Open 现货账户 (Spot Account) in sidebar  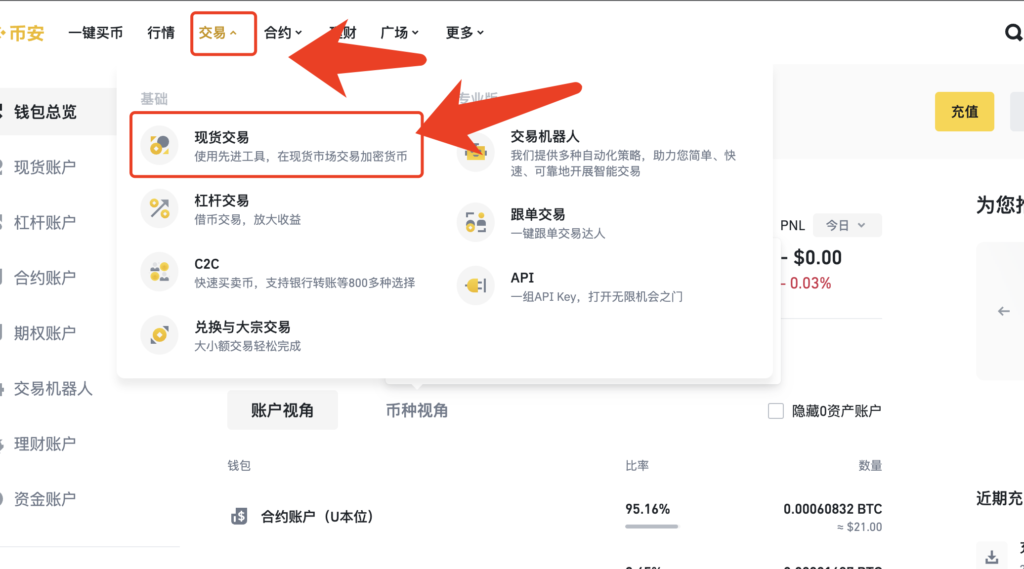(45, 167)
